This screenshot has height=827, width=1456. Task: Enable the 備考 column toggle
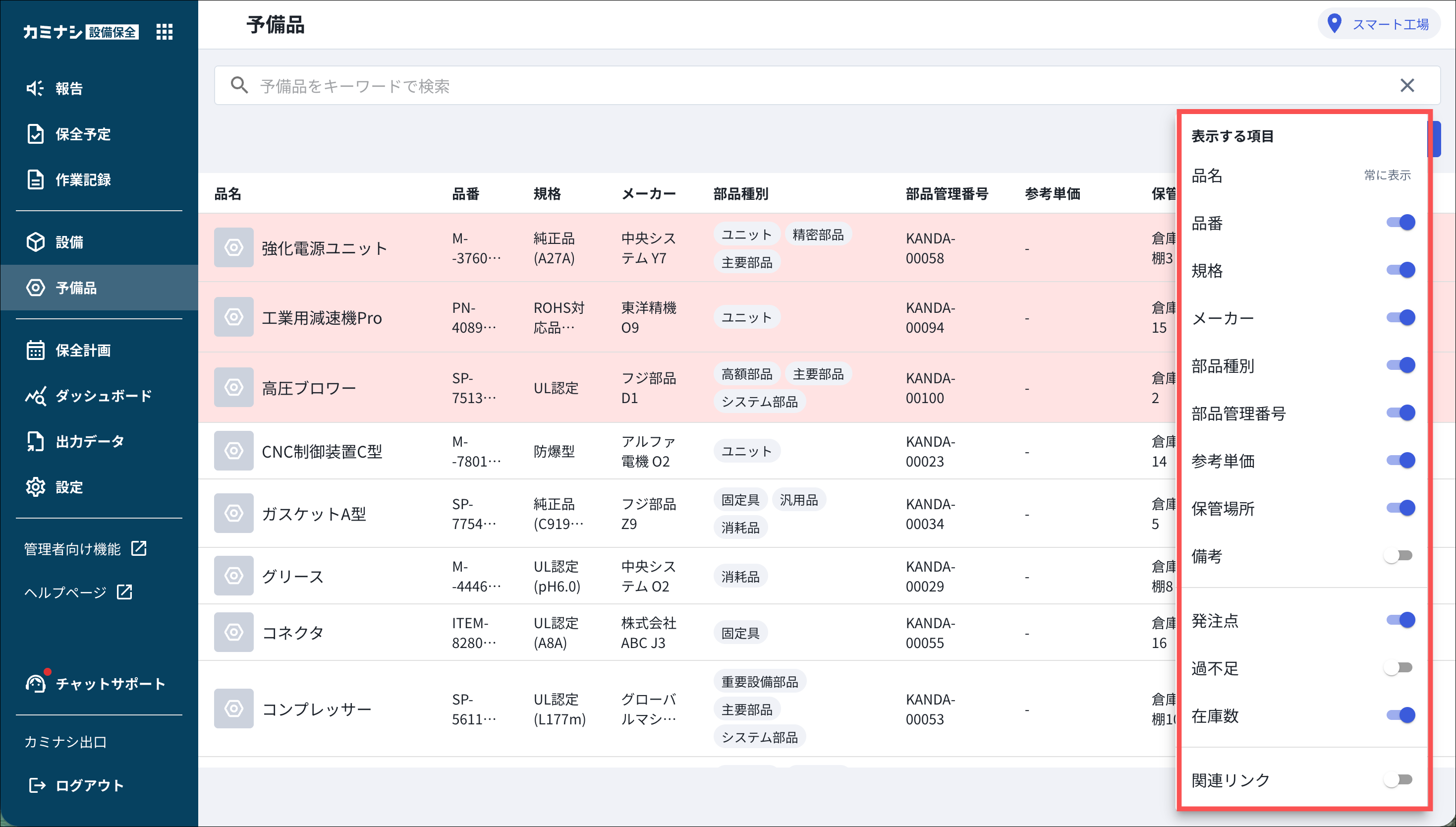1398,555
